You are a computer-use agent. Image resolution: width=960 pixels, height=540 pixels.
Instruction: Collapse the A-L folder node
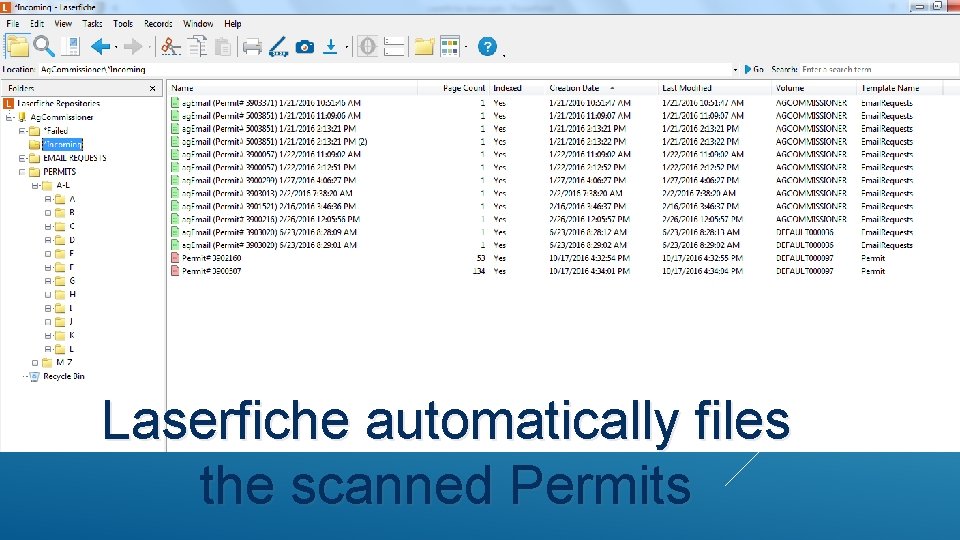pos(35,186)
